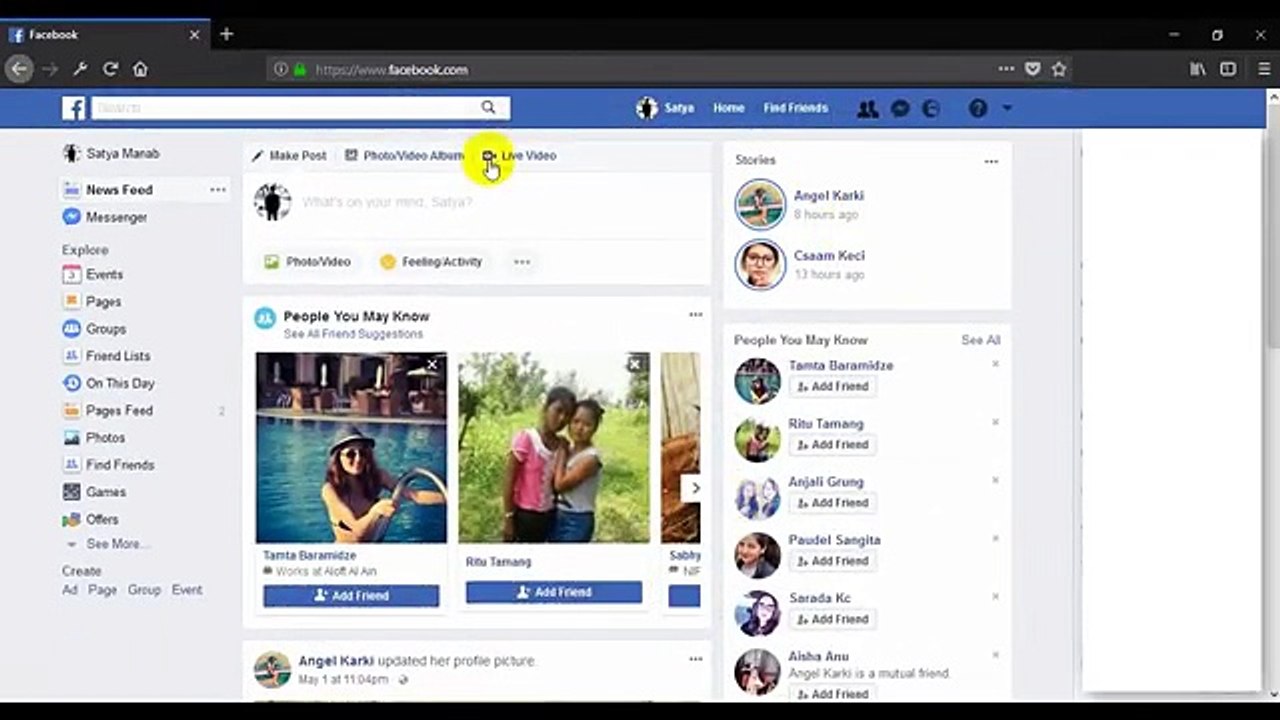Open Friend Requests icon in top bar
This screenshot has height=720, width=1280.
(868, 109)
